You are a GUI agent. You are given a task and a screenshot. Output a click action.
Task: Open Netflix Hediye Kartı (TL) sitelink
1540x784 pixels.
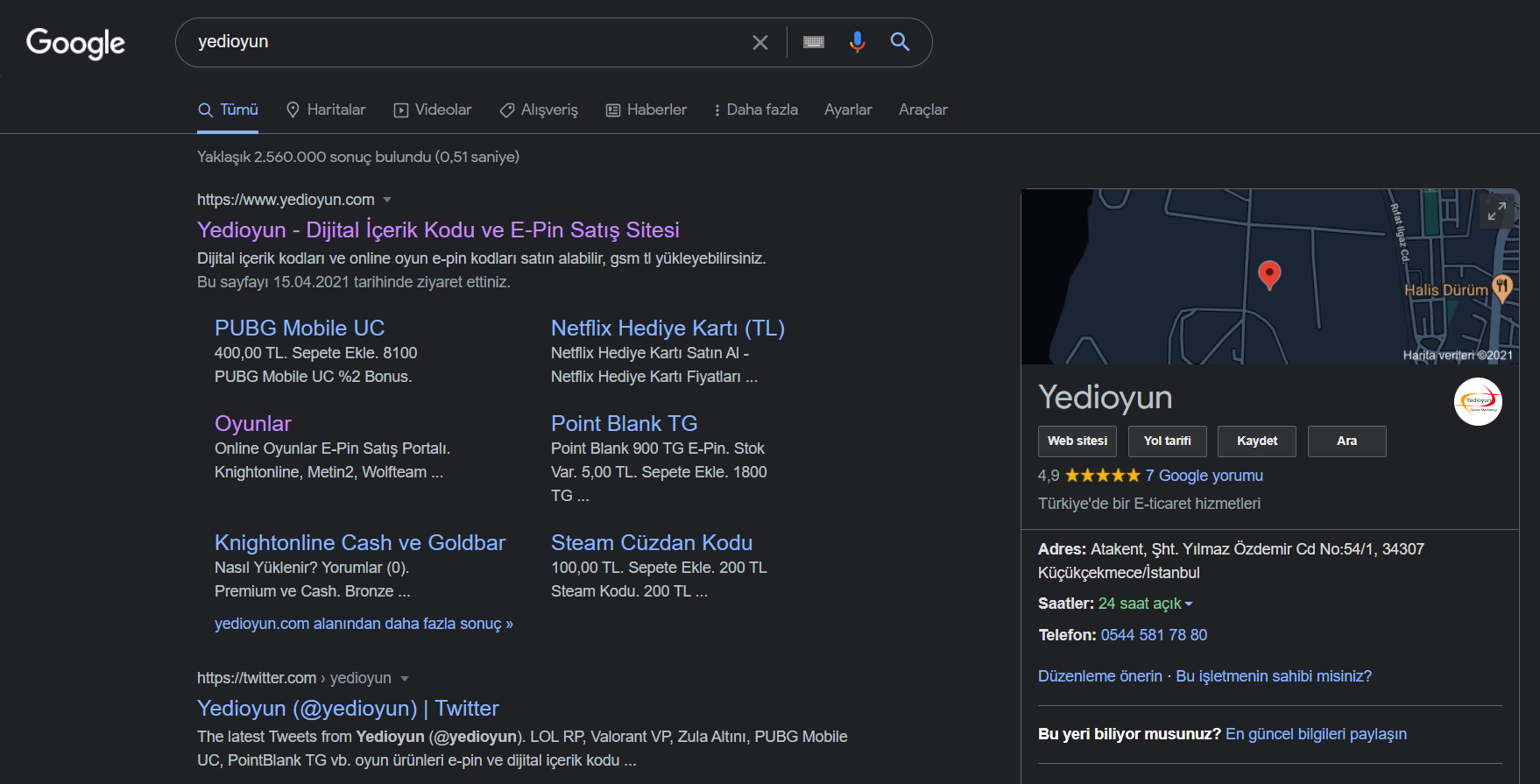(x=668, y=328)
